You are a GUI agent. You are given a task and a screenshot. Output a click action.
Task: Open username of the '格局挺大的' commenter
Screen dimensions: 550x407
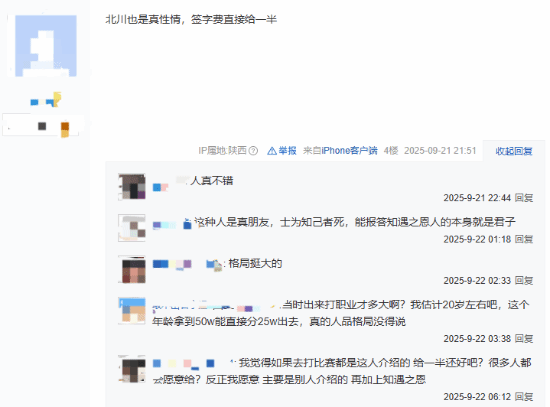pyautogui.click(x=188, y=264)
